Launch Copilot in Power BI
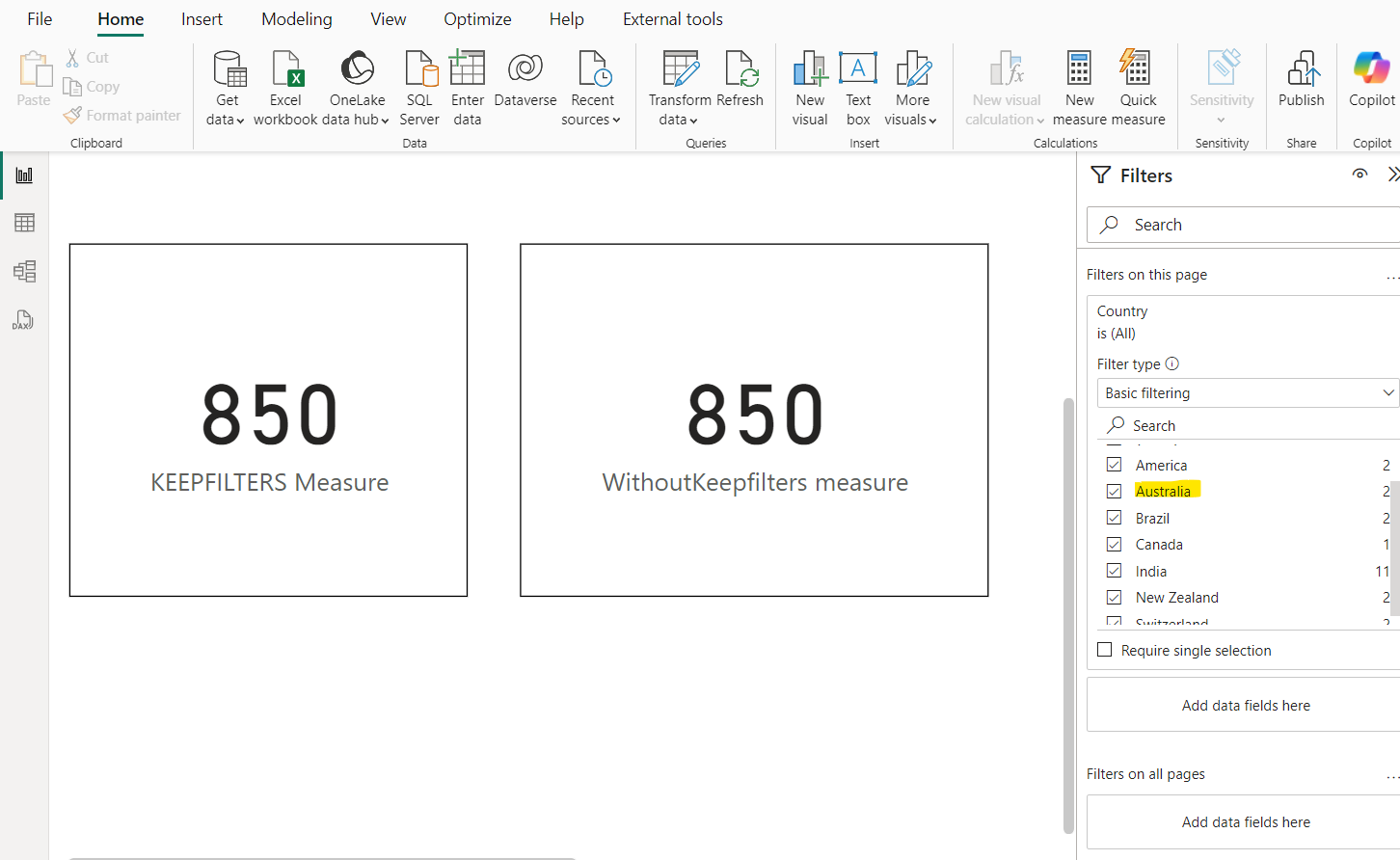Screen dimensions: 1400x860 click(1370, 87)
